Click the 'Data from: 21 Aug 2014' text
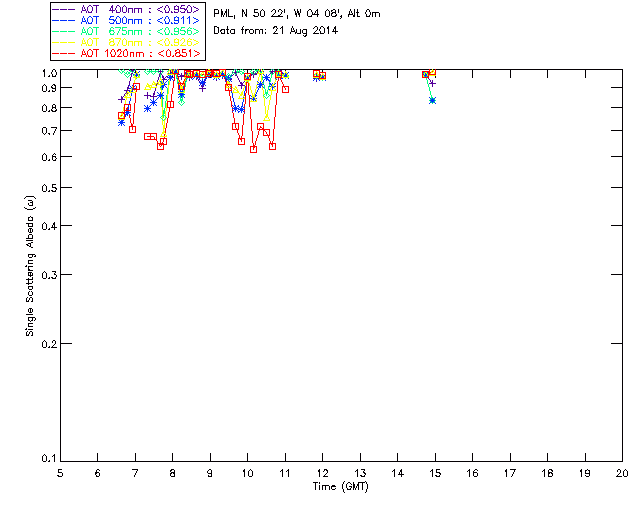The width and height of the screenshot is (640, 512). pyautogui.click(x=276, y=31)
